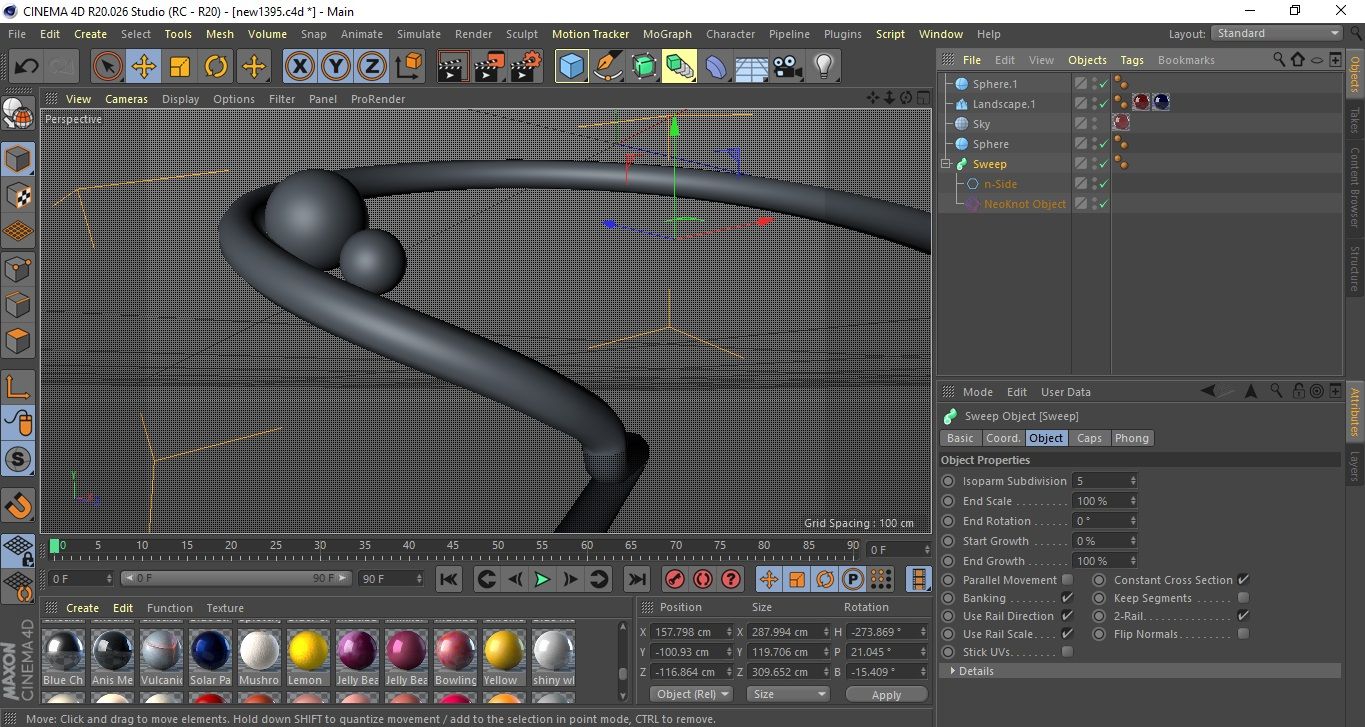Click the Apply button

886,694
